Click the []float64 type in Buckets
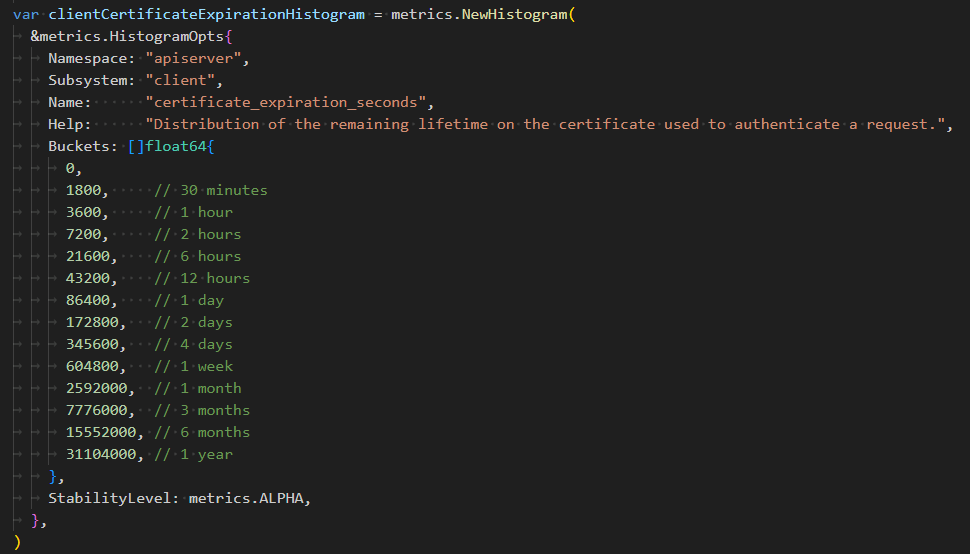Screen dimensions: 970x554 [x=167, y=147]
